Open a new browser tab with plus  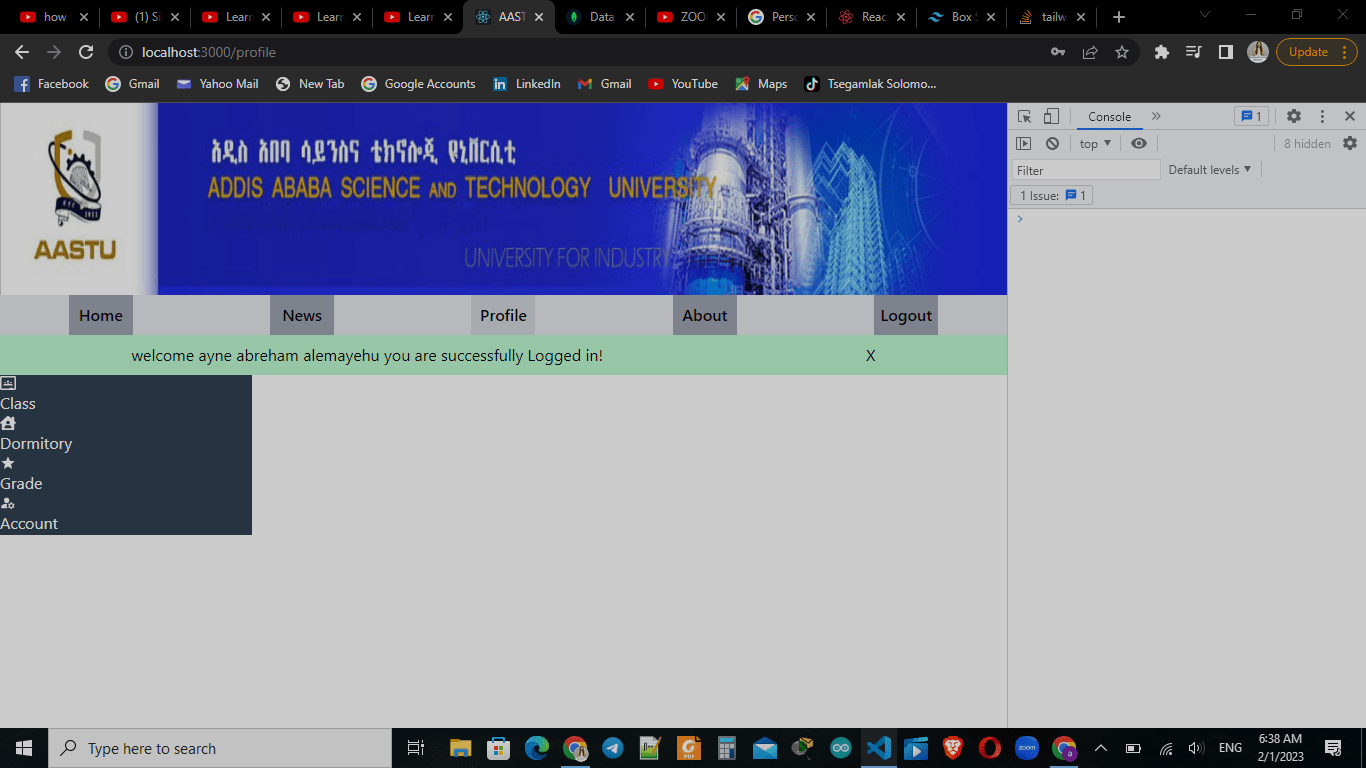tap(1119, 17)
